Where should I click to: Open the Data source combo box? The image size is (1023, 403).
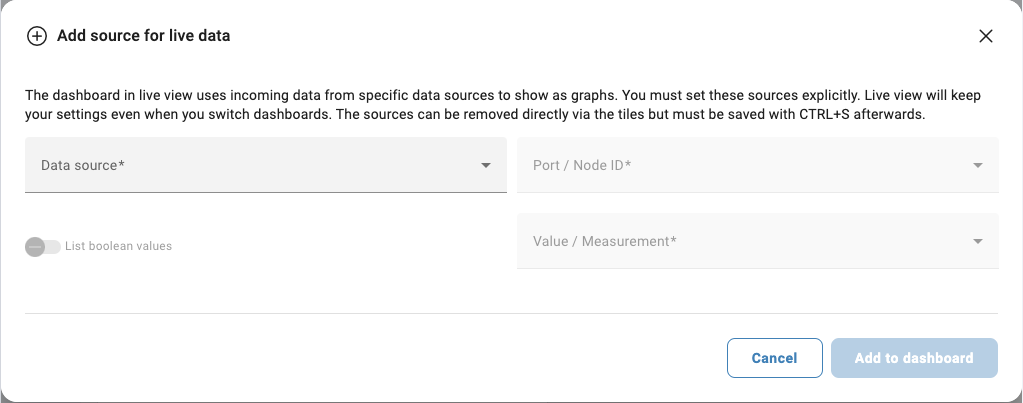click(265, 165)
